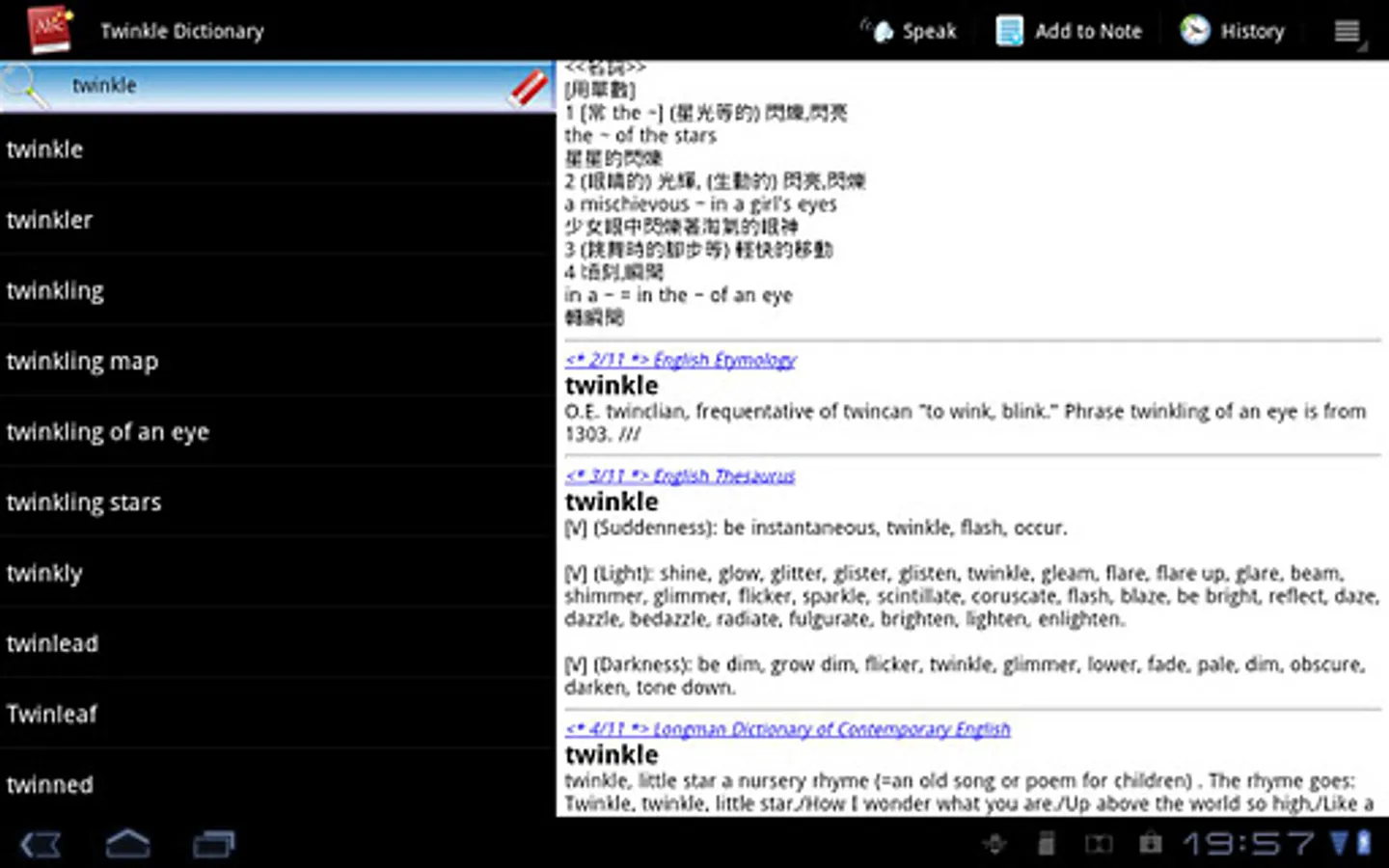Tap the twinkle heading under English Thesaurus
Screen dimensions: 1389x868
point(612,502)
